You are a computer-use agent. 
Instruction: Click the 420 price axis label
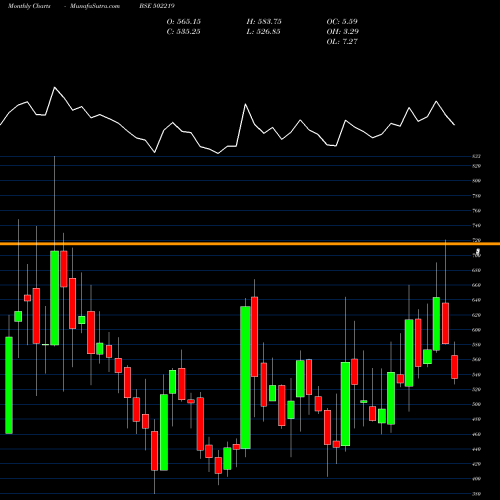pos(477,464)
